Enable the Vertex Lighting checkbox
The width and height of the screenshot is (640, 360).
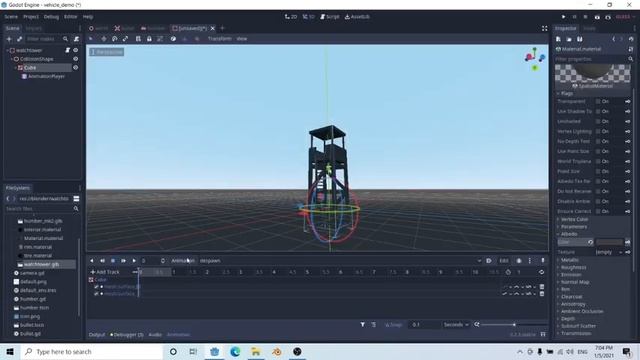coord(598,131)
